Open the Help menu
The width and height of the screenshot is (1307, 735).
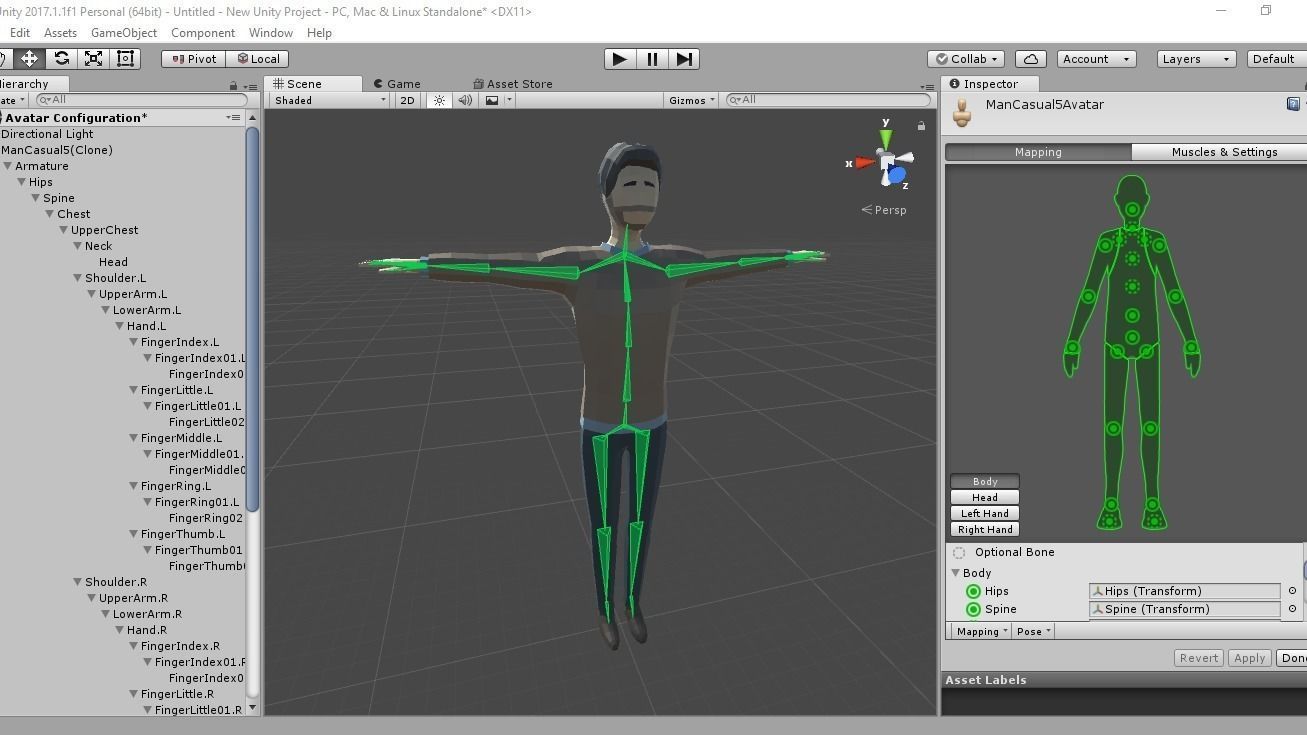pyautogui.click(x=319, y=33)
